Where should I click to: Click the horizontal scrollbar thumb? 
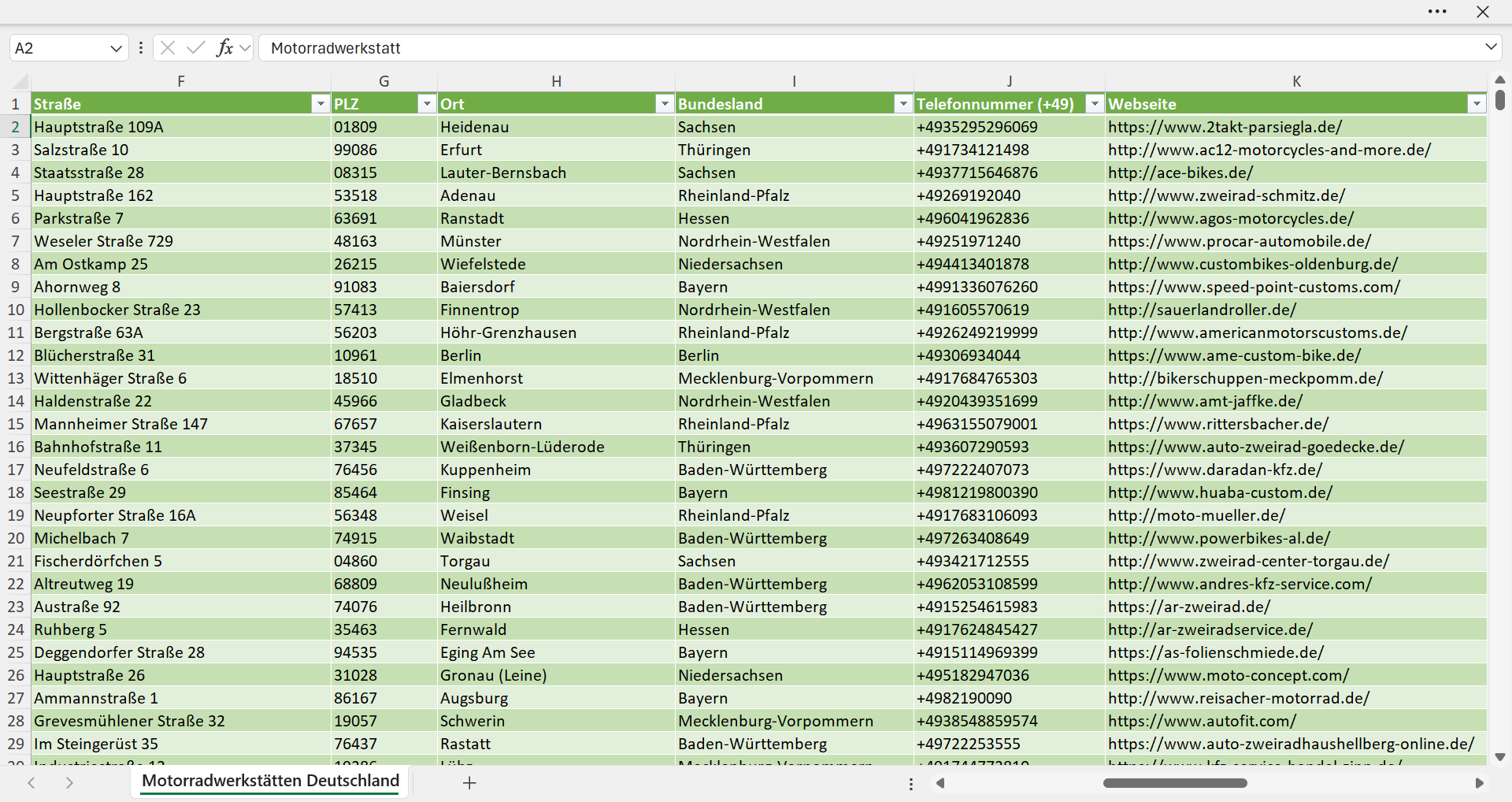(1175, 783)
